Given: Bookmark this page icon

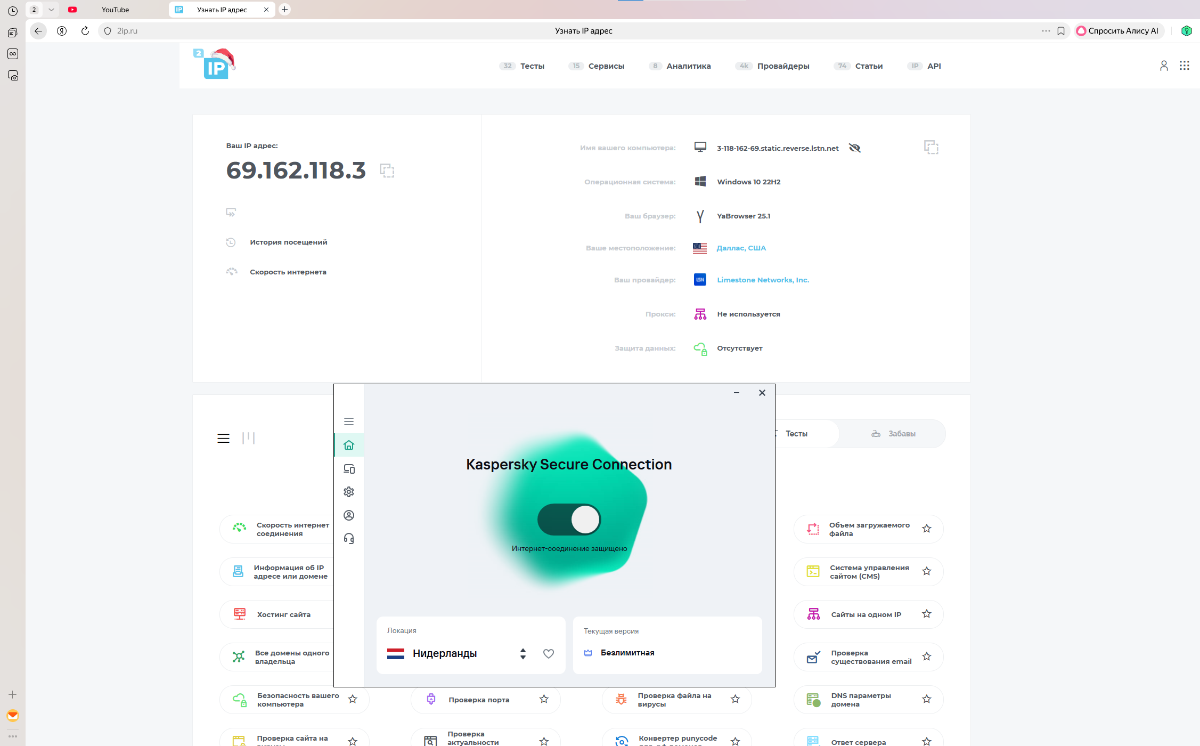Looking at the screenshot, I should [x=1061, y=31].
